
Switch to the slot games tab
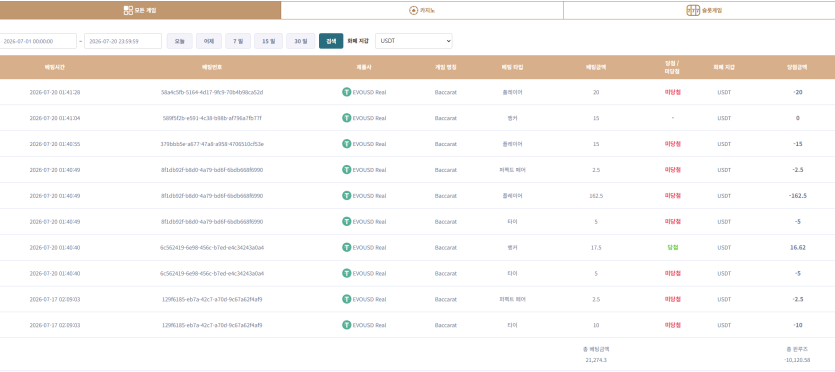point(699,11)
